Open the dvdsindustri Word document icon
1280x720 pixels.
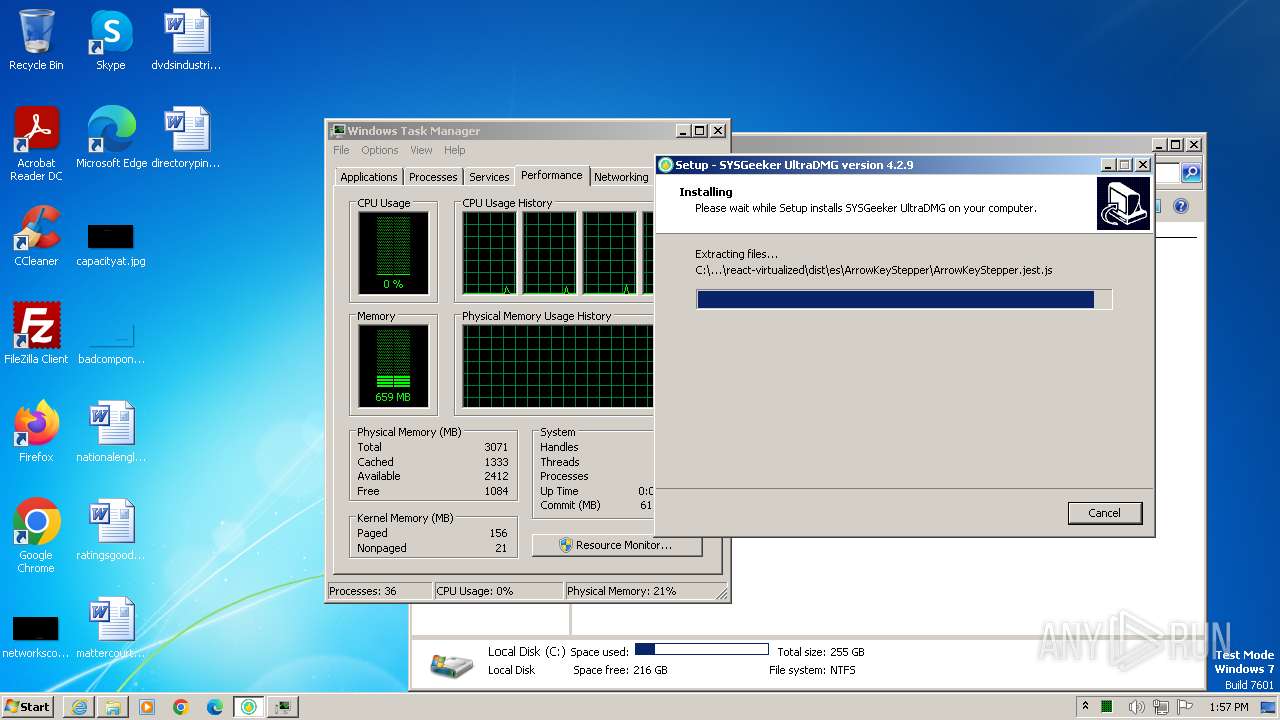click(x=186, y=40)
